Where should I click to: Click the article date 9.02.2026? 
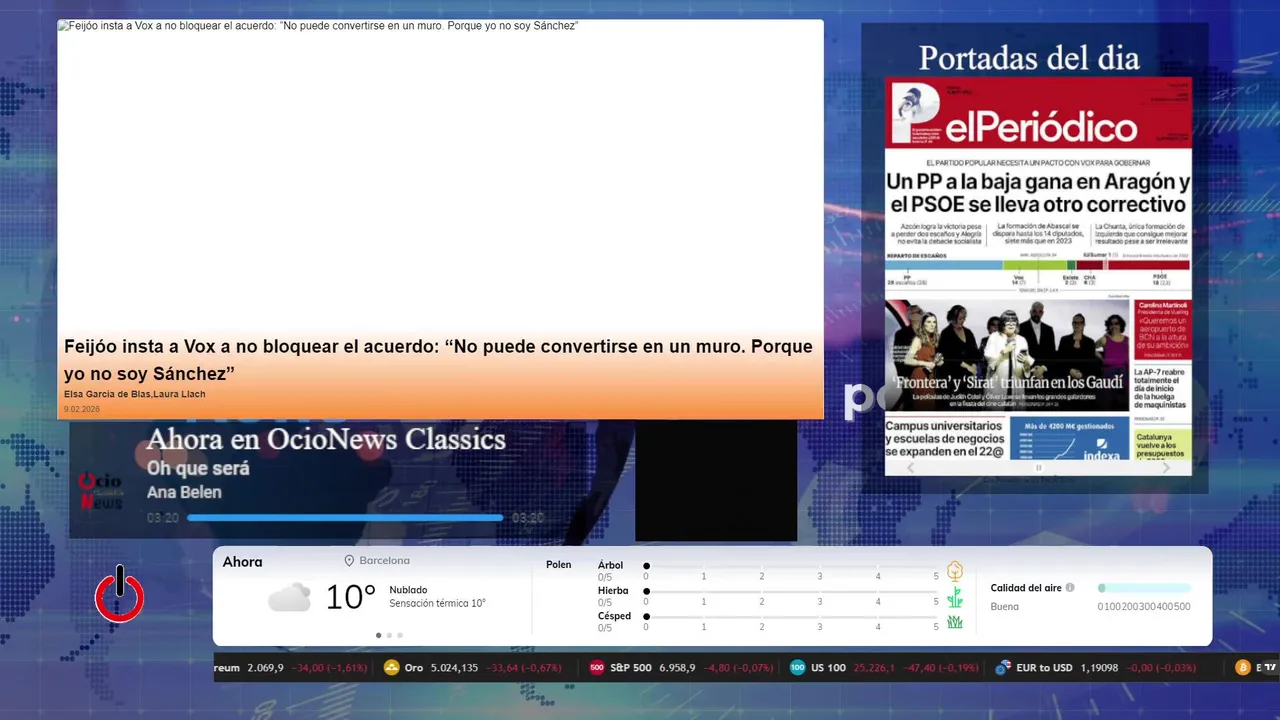[x=82, y=409]
